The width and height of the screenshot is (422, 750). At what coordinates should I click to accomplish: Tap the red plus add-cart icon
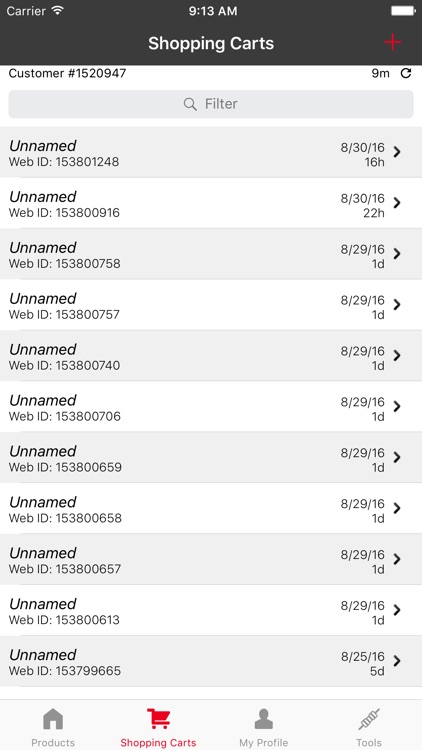pyautogui.click(x=392, y=43)
